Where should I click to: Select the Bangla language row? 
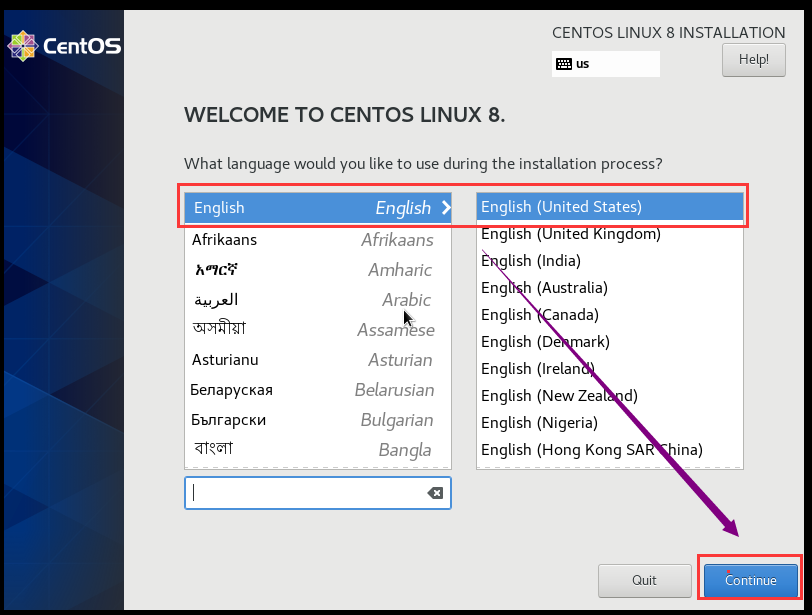pyautogui.click(x=317, y=450)
